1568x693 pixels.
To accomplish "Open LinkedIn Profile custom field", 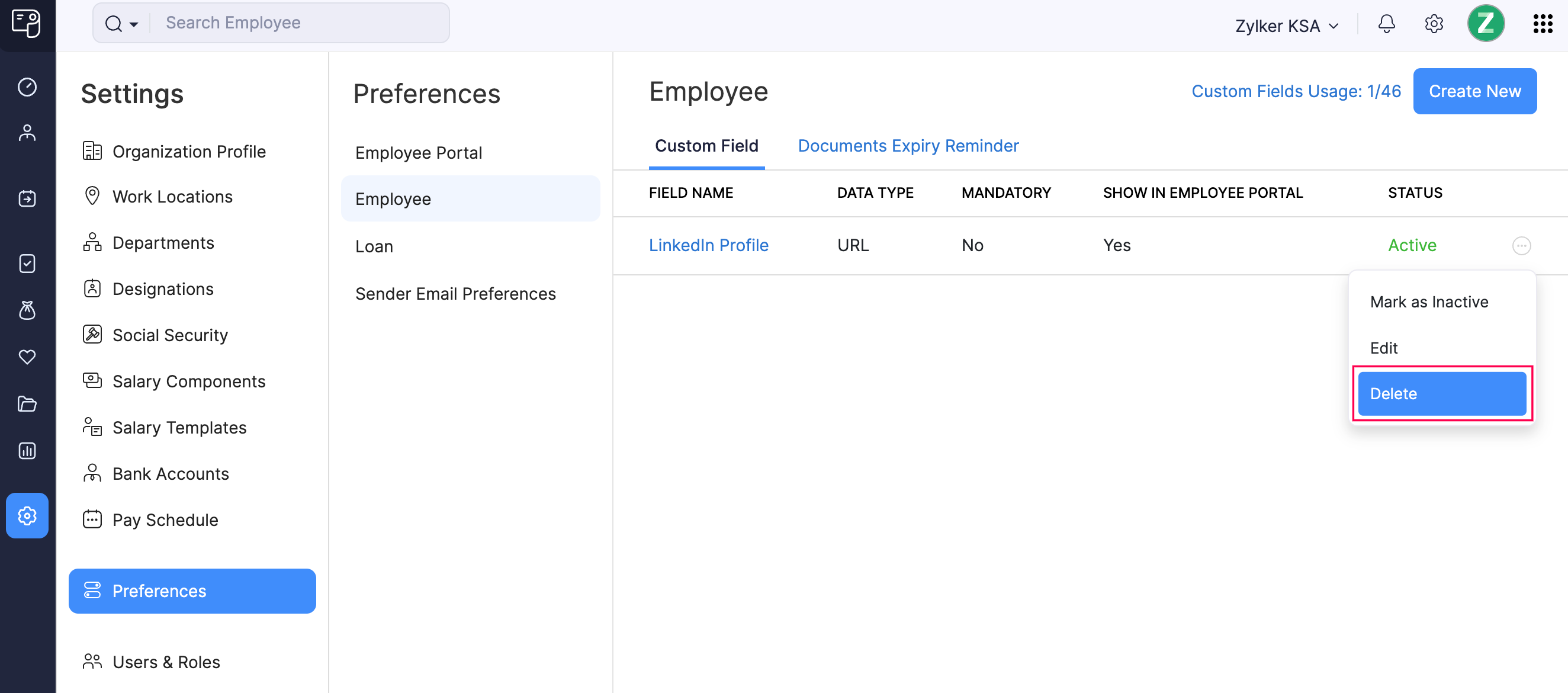I will (709, 244).
